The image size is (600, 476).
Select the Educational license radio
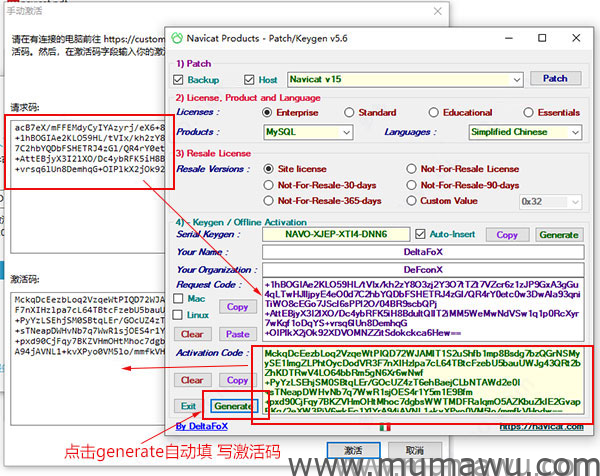(x=433, y=112)
